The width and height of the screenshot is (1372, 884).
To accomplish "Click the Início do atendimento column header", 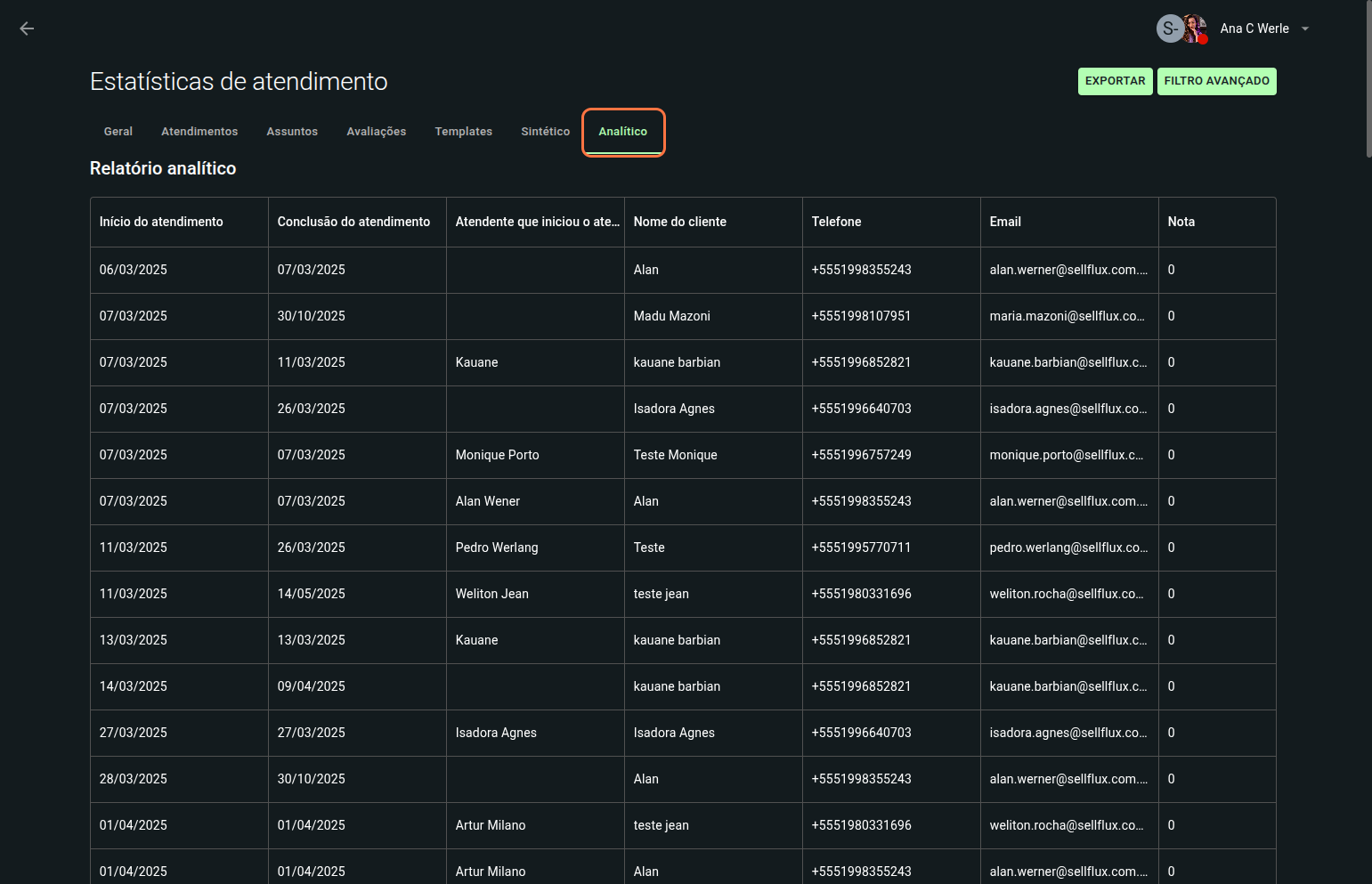I will tap(161, 222).
